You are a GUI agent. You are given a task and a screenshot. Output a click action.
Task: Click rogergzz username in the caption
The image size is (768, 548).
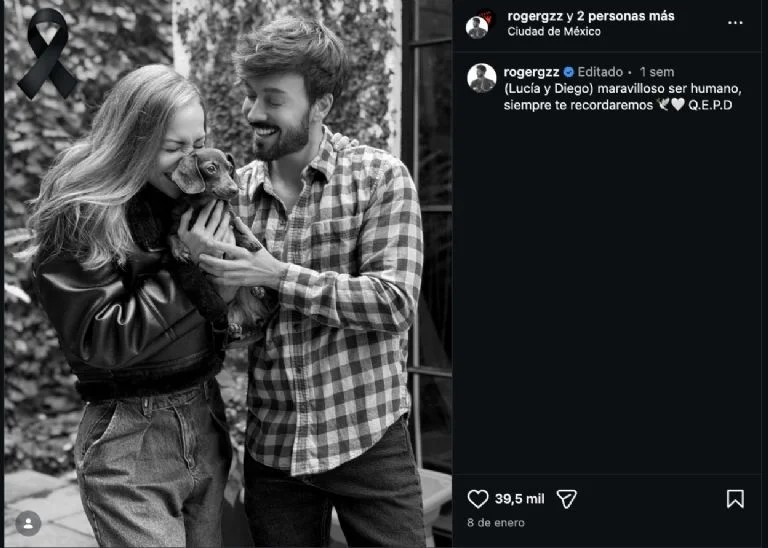(532, 72)
